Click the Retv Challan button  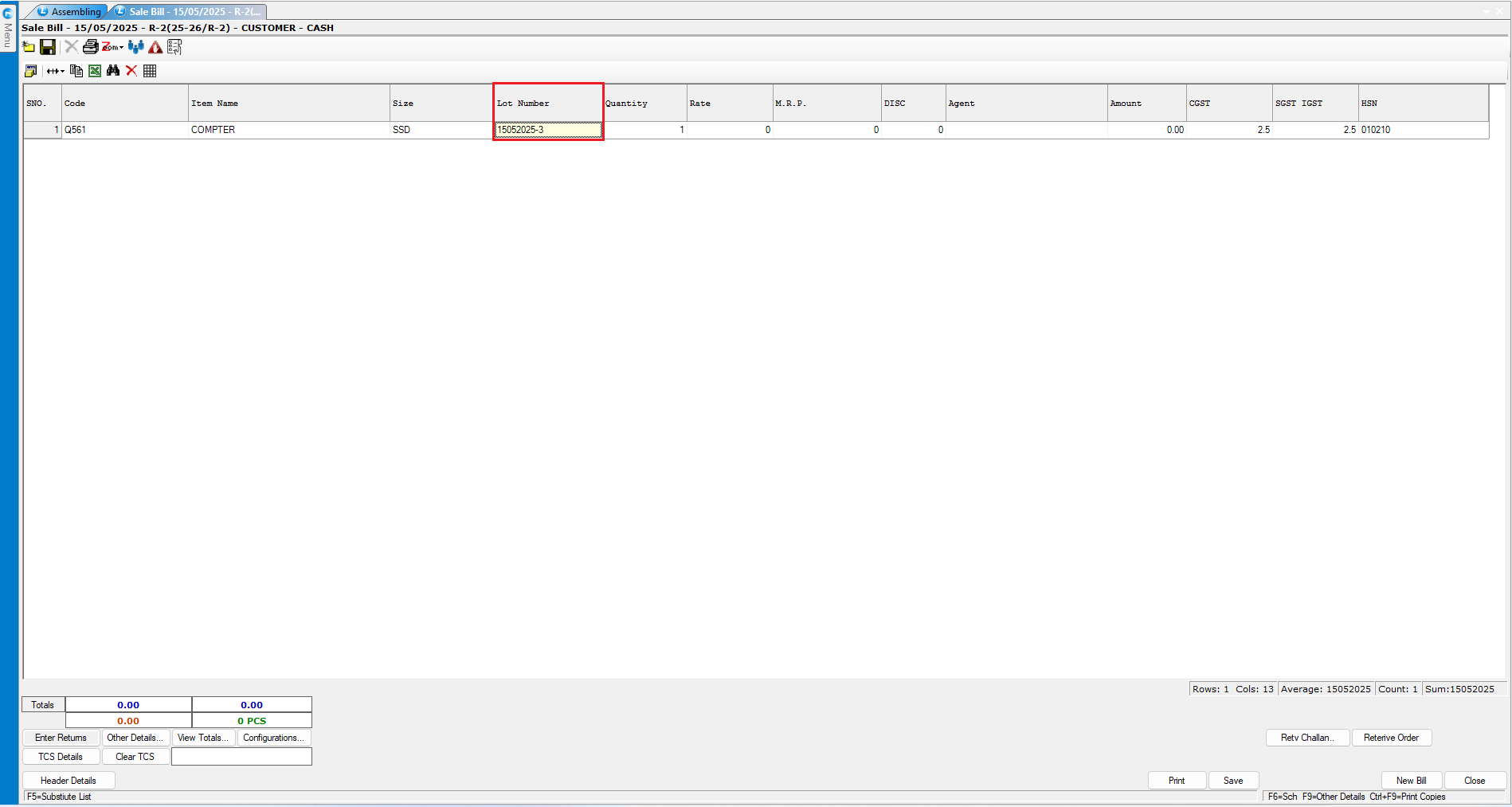click(x=1307, y=738)
